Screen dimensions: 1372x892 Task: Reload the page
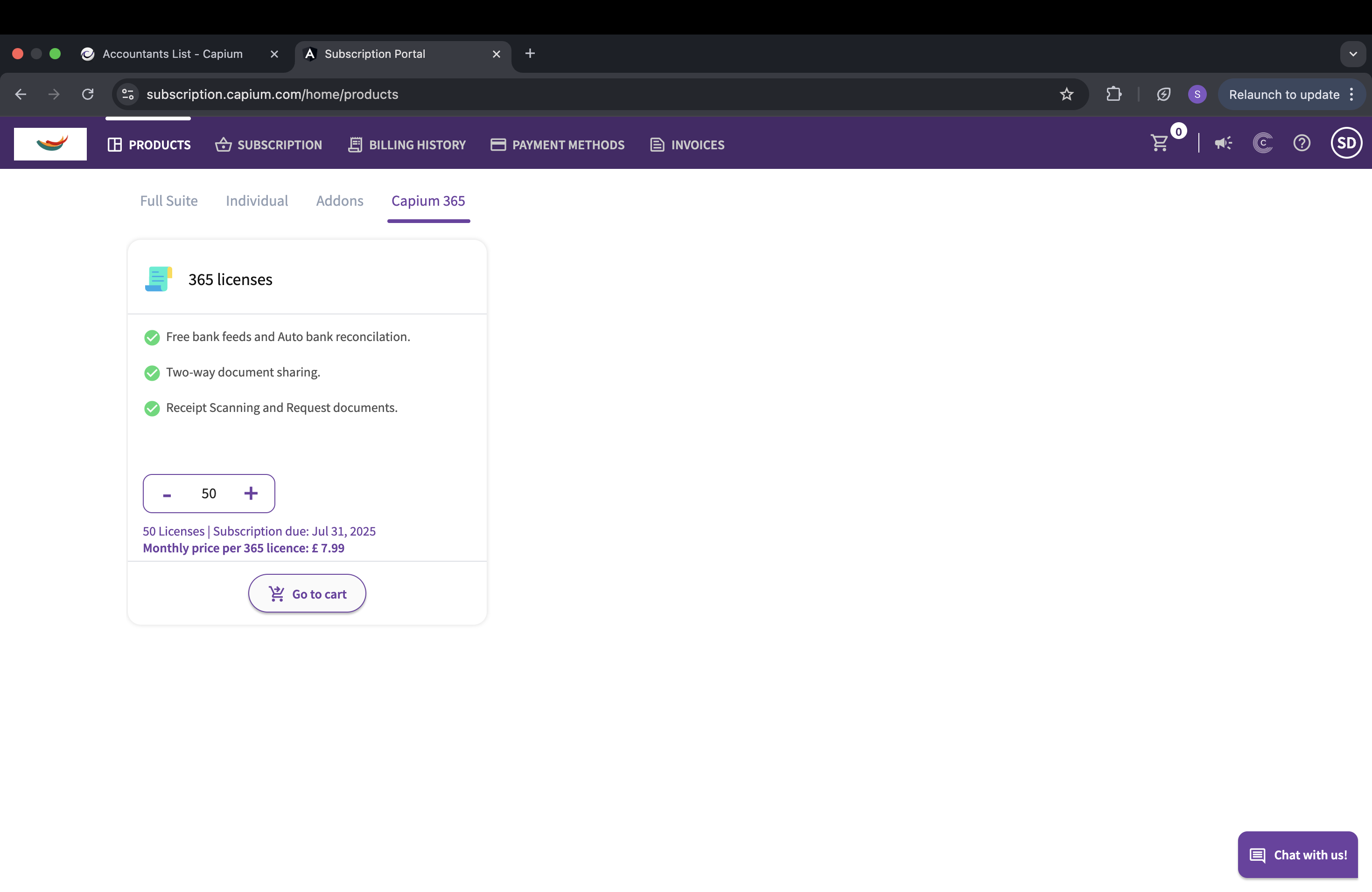[x=88, y=95]
